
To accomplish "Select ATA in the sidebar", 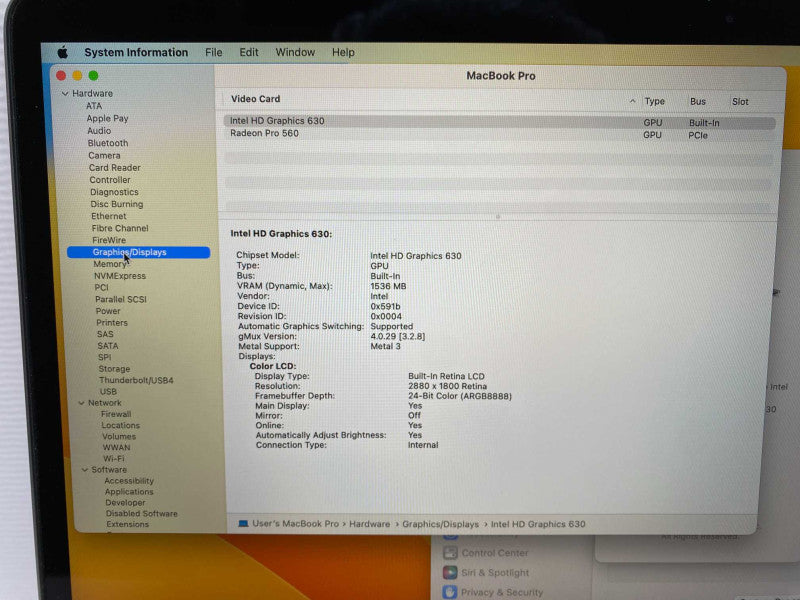I will coord(94,106).
